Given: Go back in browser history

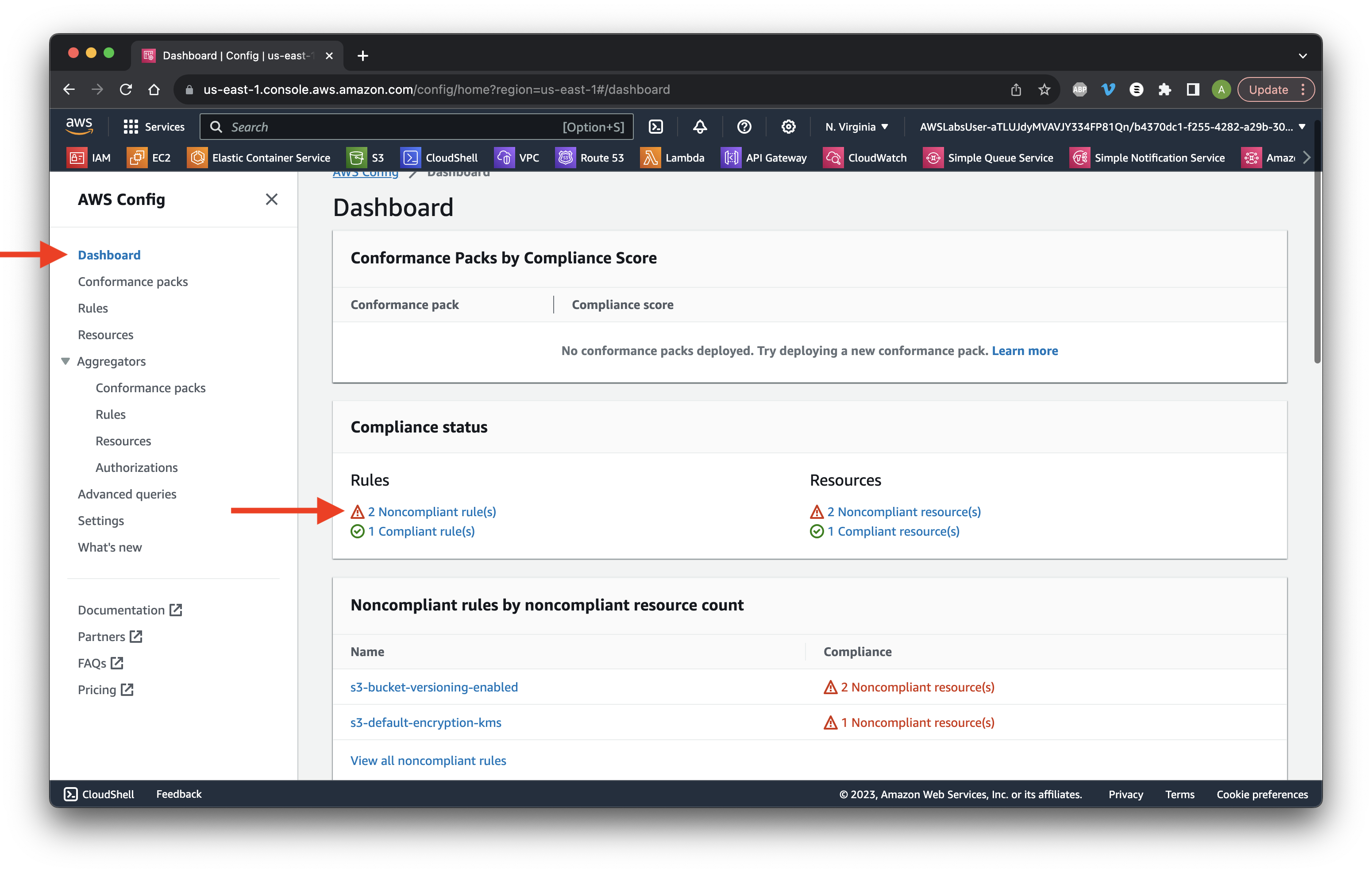Looking at the screenshot, I should coord(69,89).
